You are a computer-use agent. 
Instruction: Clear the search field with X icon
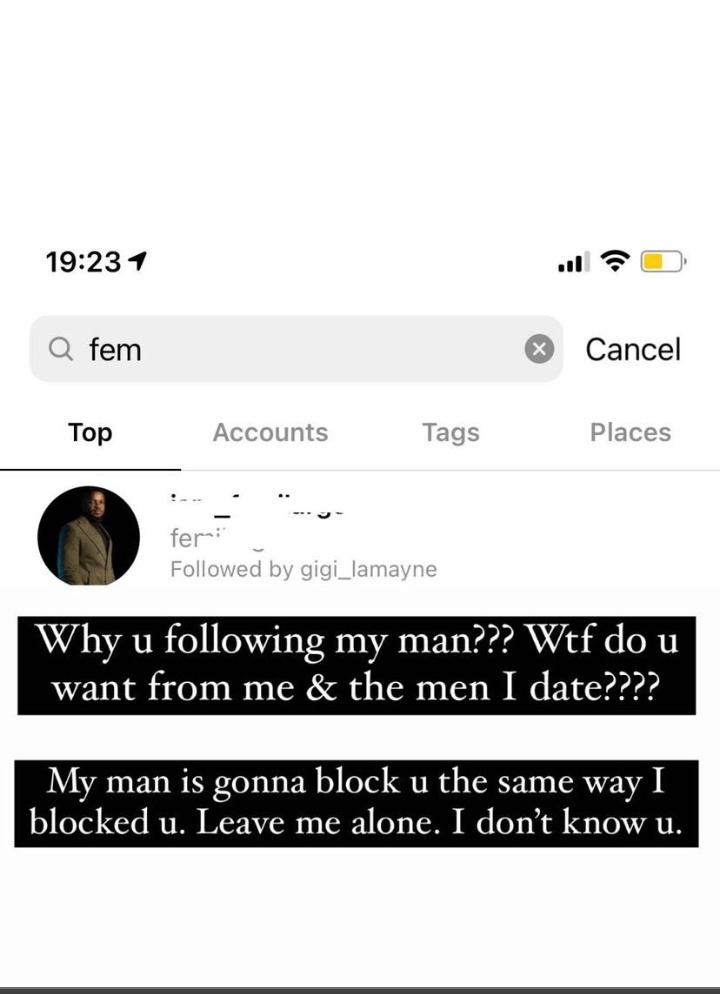(539, 349)
